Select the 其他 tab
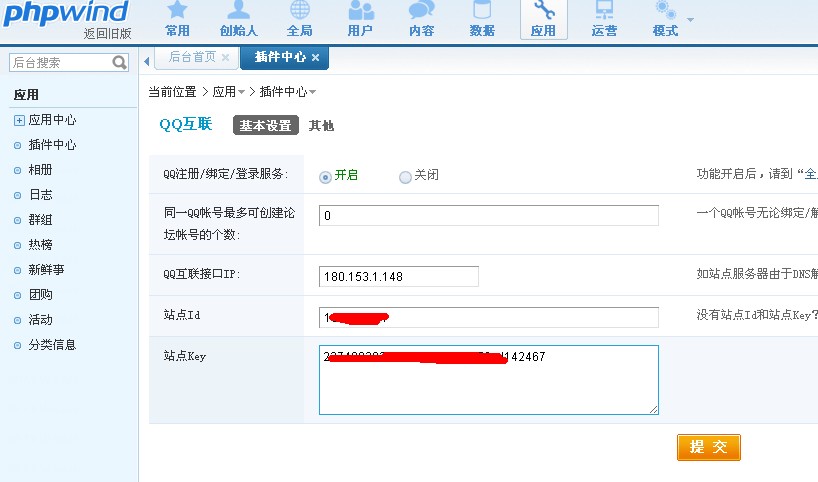Viewport: 818px width, 482px height. click(x=321, y=126)
